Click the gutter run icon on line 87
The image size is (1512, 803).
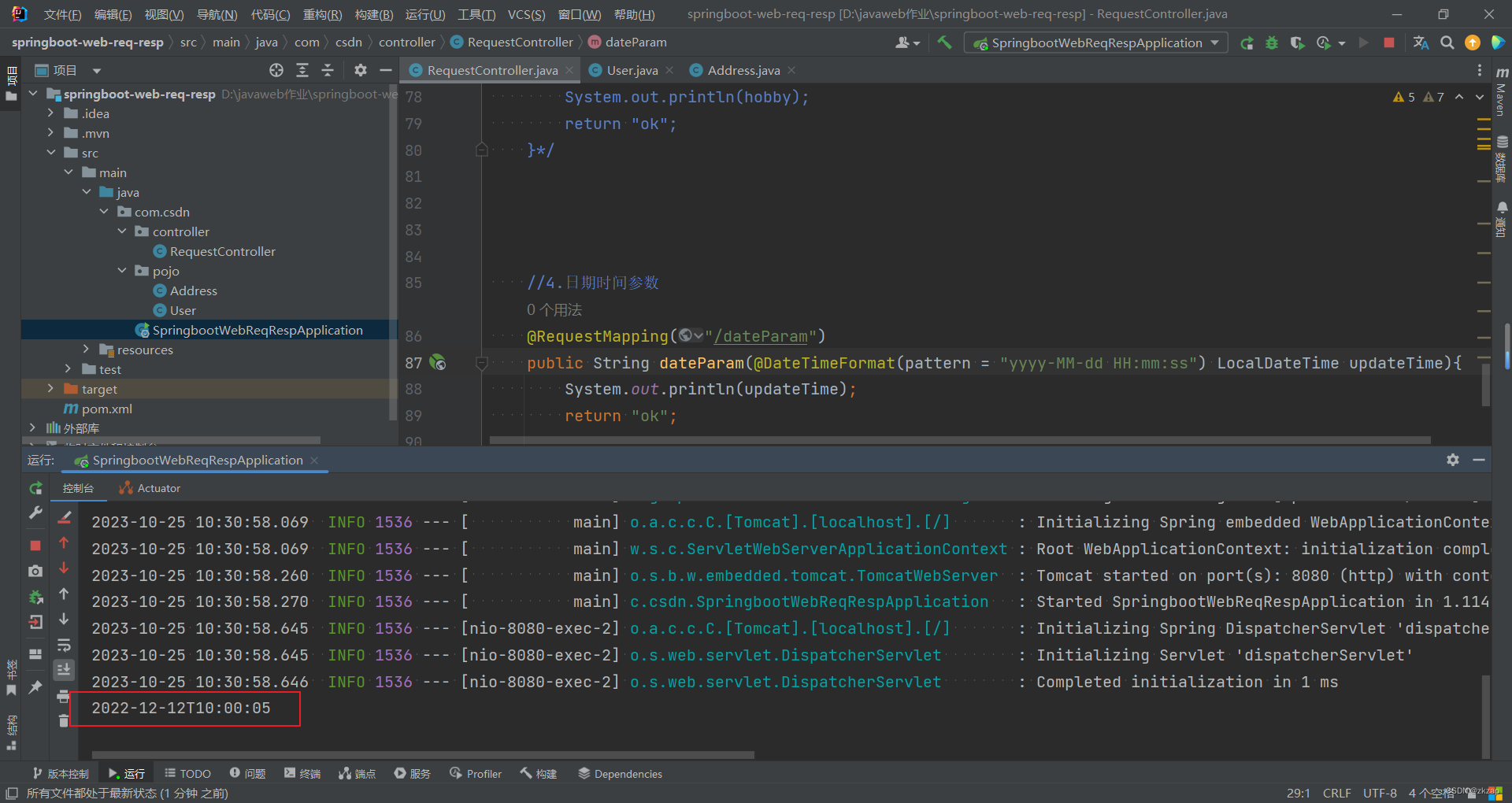coord(438,363)
